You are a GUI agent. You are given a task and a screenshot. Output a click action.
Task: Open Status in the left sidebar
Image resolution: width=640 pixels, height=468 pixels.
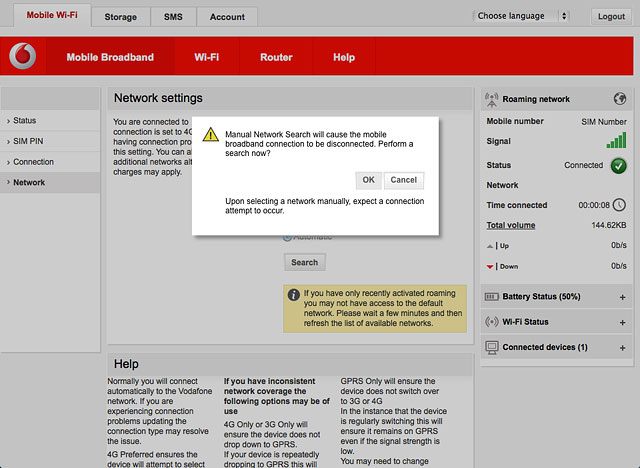tap(50, 121)
